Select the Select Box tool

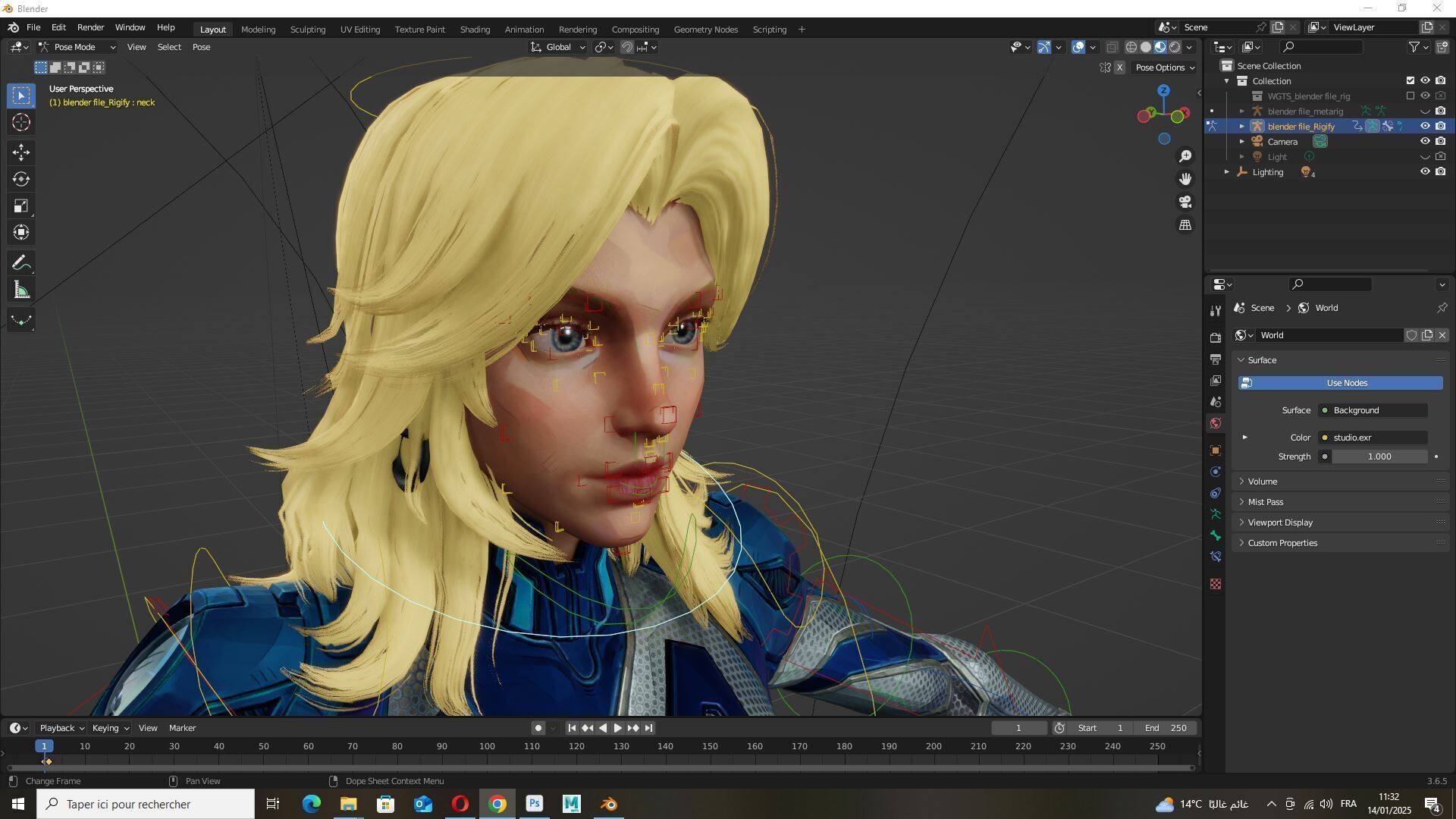coord(21,96)
